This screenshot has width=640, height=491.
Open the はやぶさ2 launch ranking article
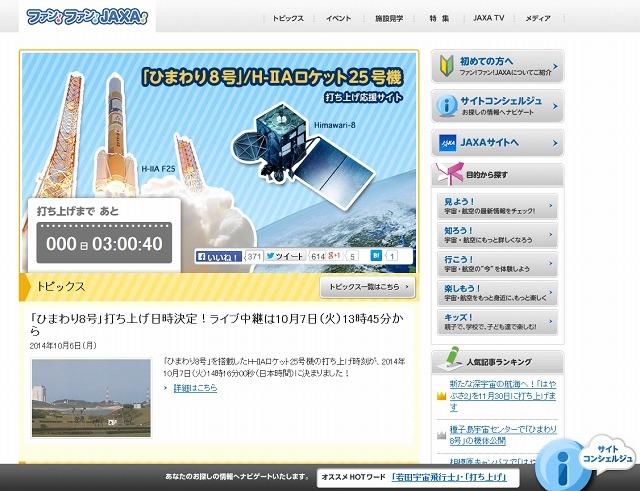[503, 395]
